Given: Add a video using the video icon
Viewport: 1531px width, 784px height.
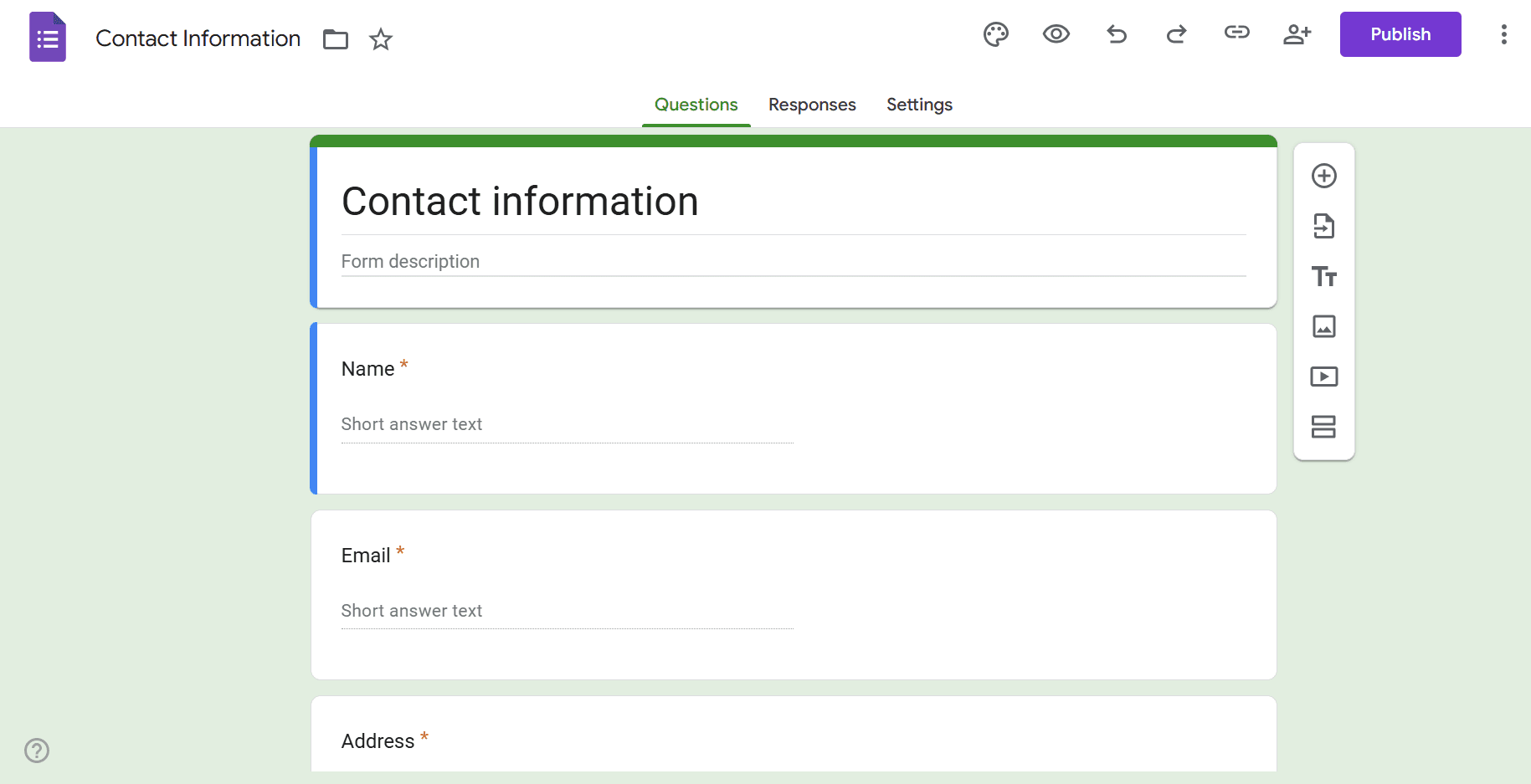Looking at the screenshot, I should (1324, 377).
